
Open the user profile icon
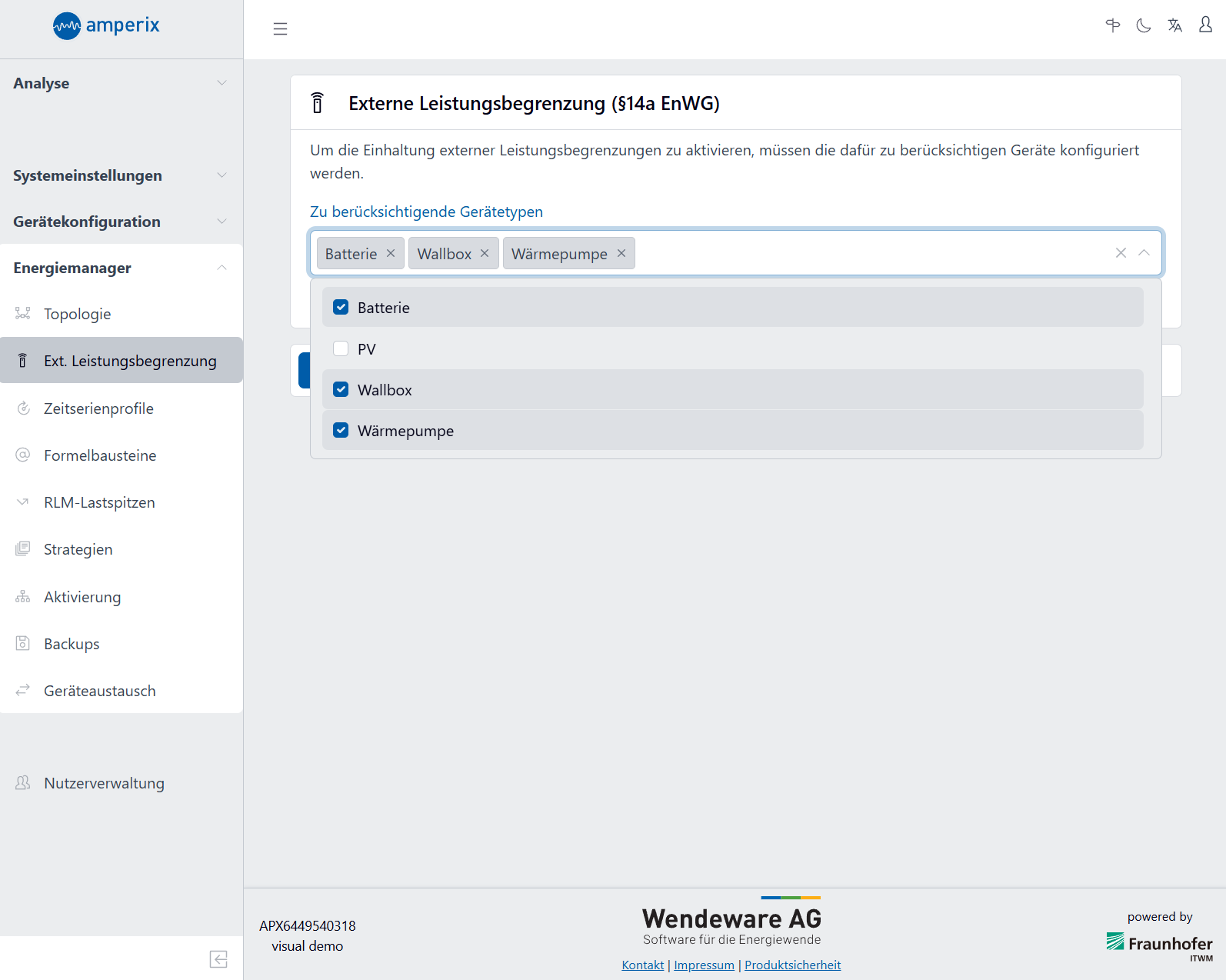[1205, 25]
